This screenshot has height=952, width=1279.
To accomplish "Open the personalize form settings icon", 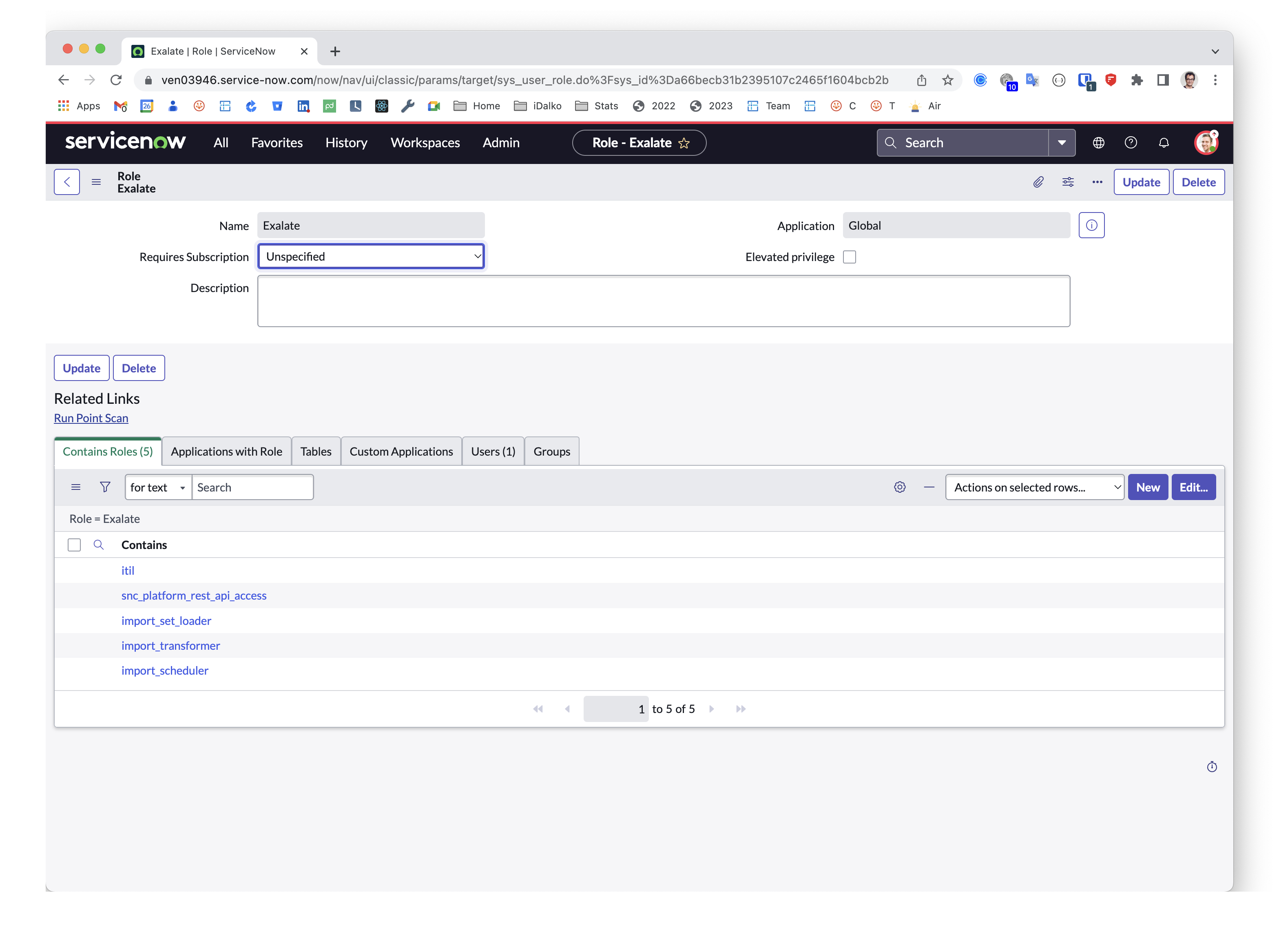I will [x=1068, y=182].
